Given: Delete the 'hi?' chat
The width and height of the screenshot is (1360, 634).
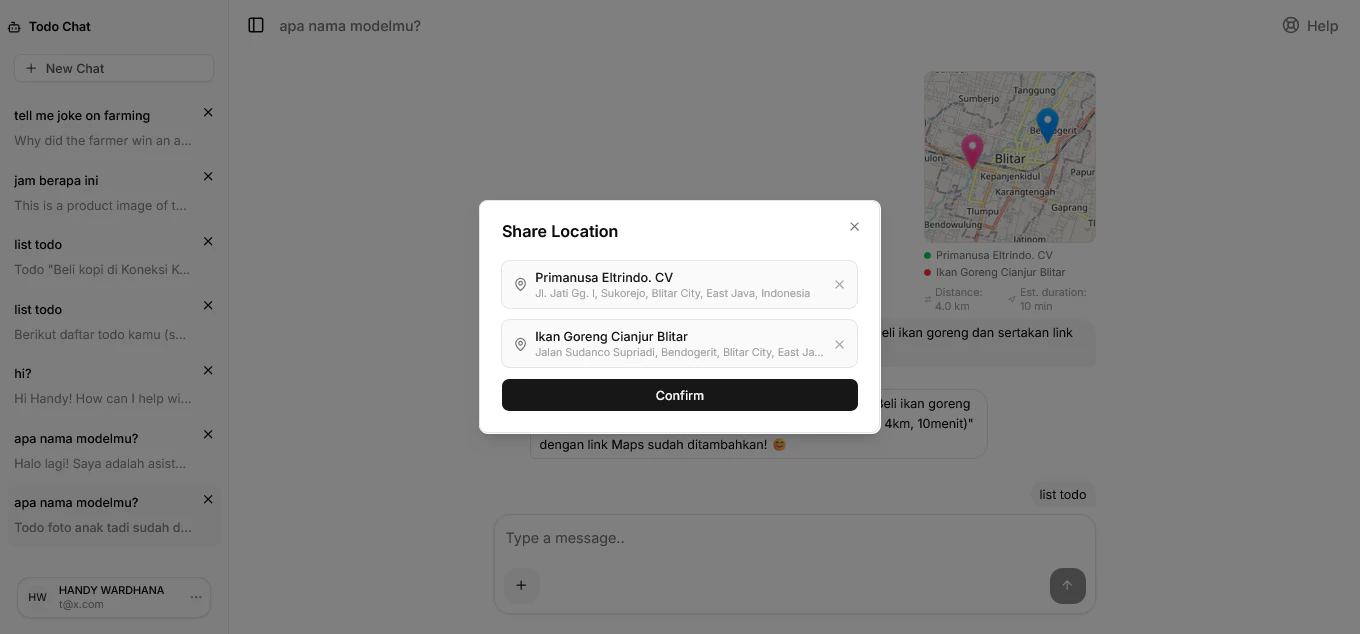Looking at the screenshot, I should coord(208,371).
